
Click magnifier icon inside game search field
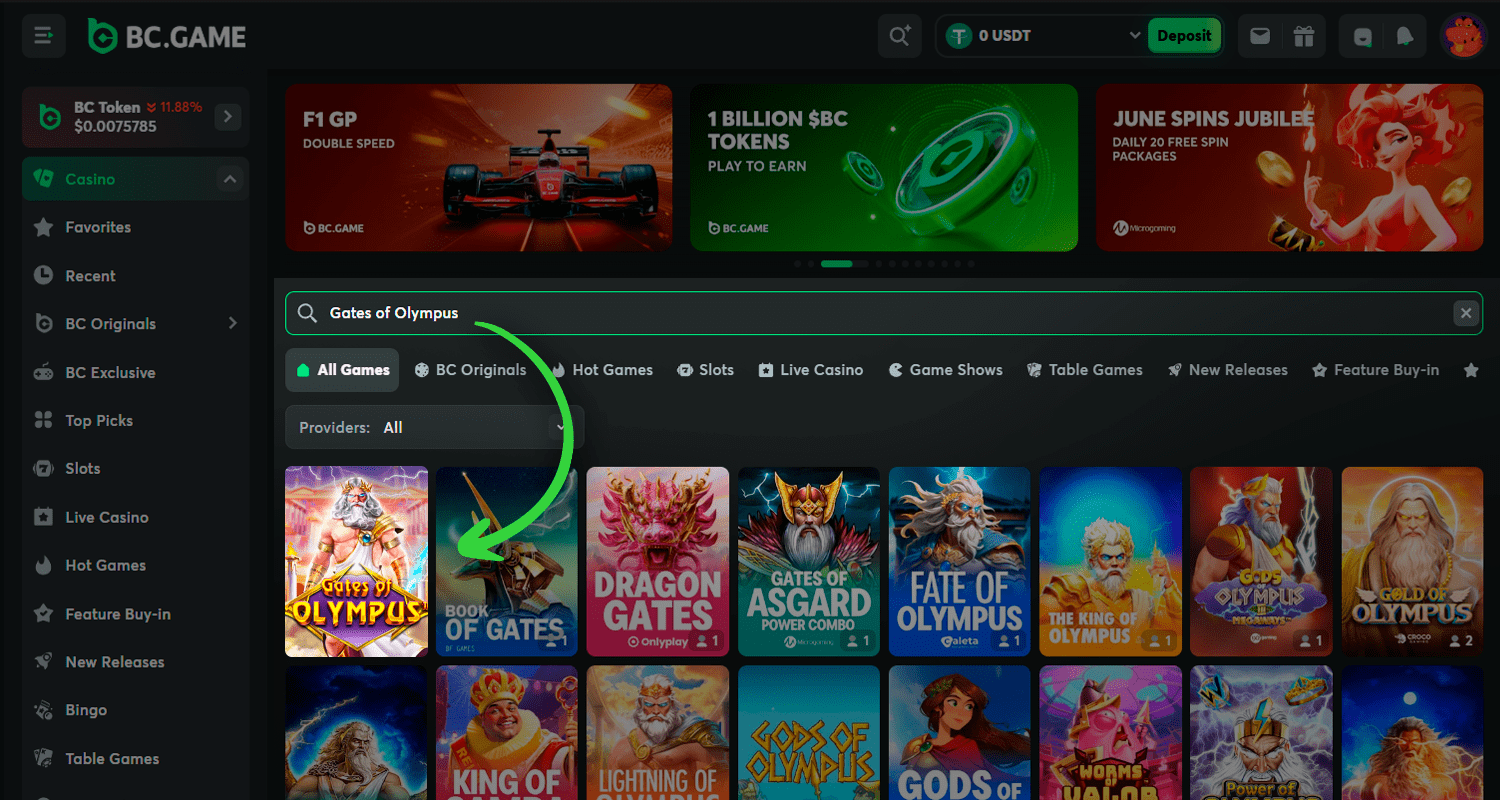pyautogui.click(x=308, y=313)
